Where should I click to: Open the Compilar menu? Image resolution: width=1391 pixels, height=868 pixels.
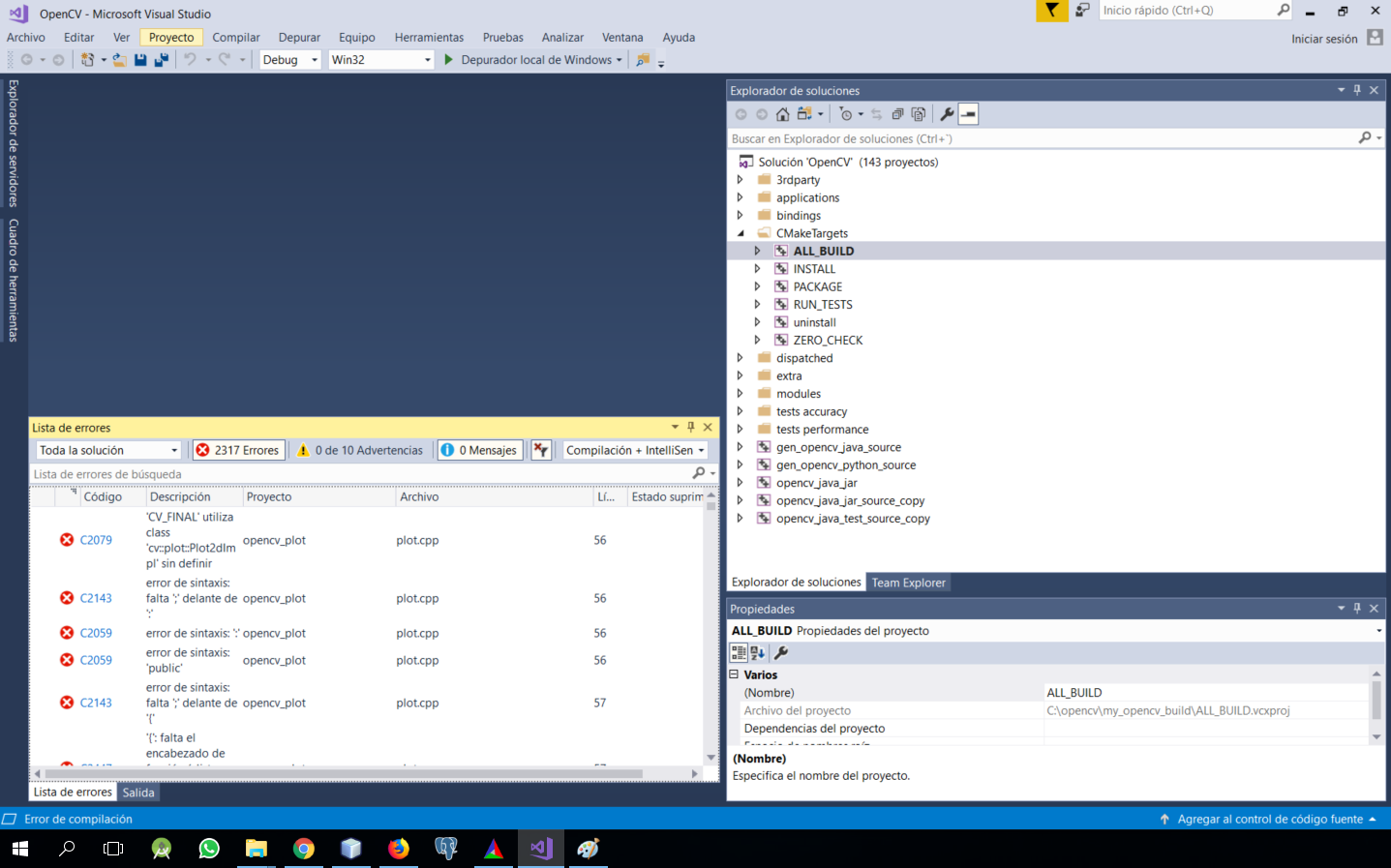tap(236, 37)
